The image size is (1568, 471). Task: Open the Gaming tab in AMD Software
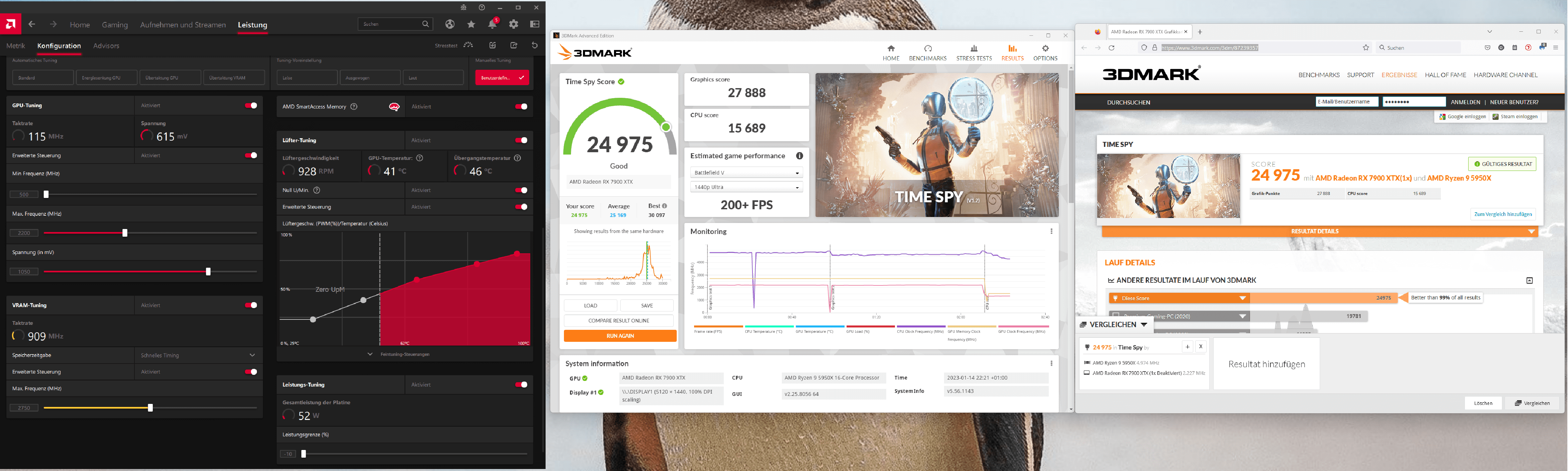(x=114, y=25)
